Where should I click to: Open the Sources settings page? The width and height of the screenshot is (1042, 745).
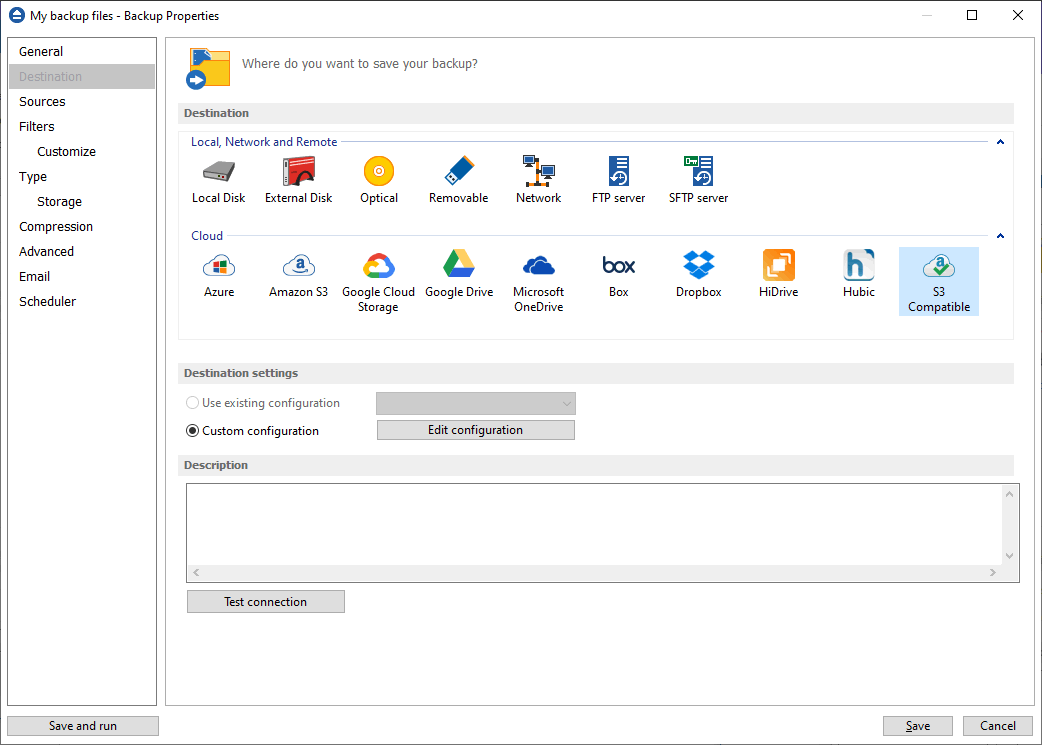click(82, 102)
